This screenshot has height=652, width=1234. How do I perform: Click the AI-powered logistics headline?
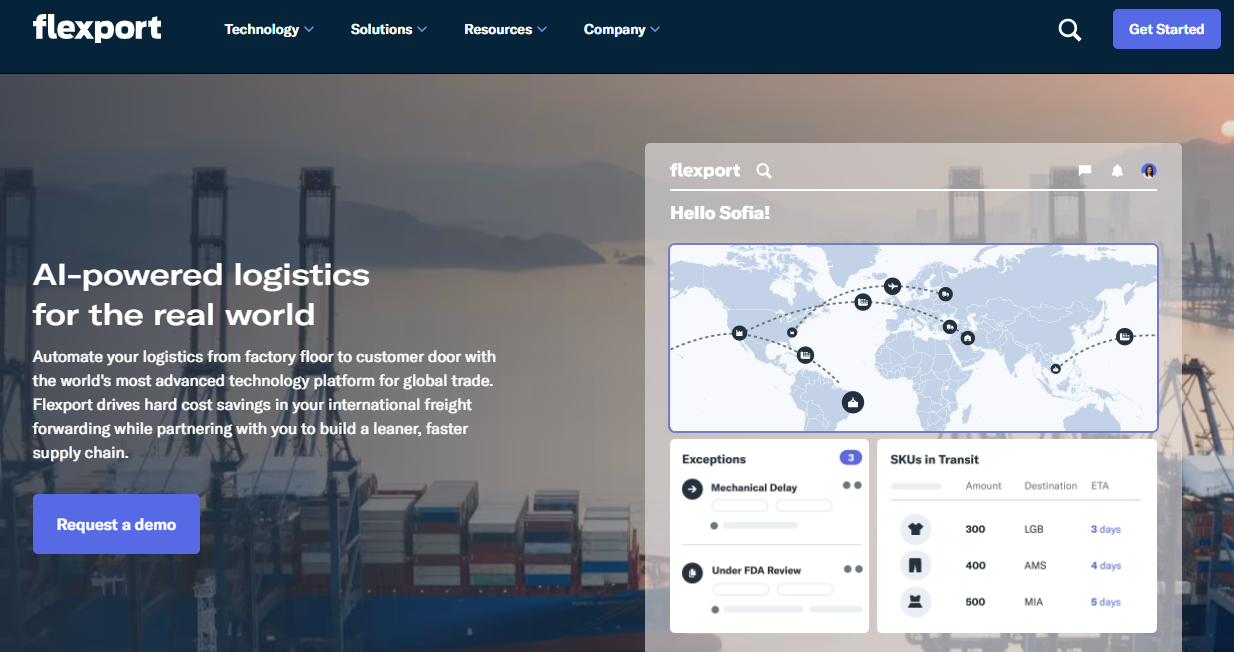coord(201,294)
